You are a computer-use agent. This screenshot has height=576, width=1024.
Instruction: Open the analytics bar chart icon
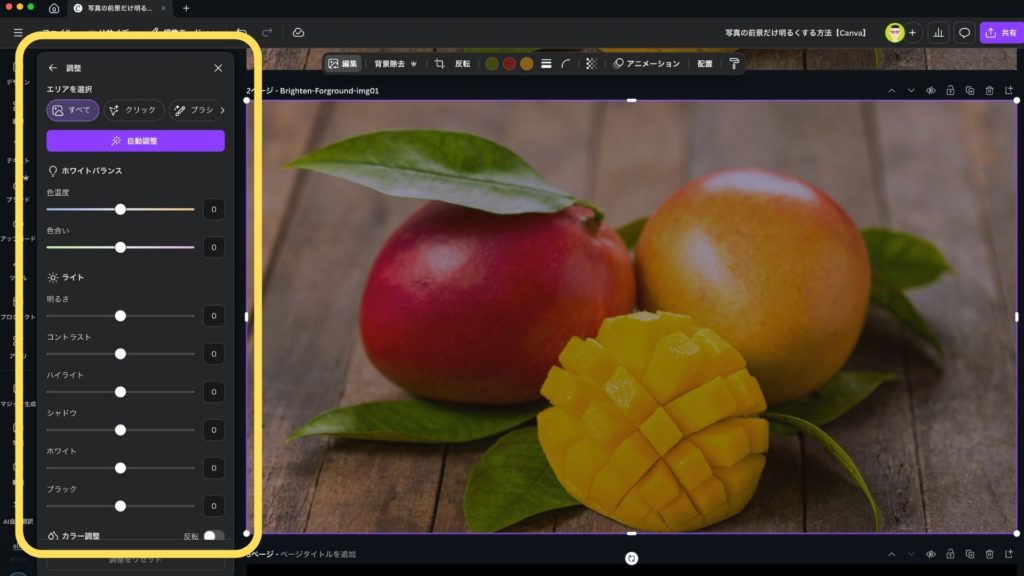pos(938,32)
